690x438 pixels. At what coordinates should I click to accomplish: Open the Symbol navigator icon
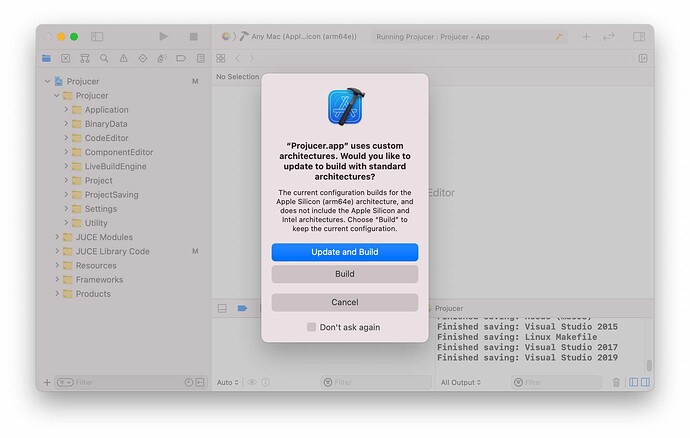pyautogui.click(x=85, y=58)
